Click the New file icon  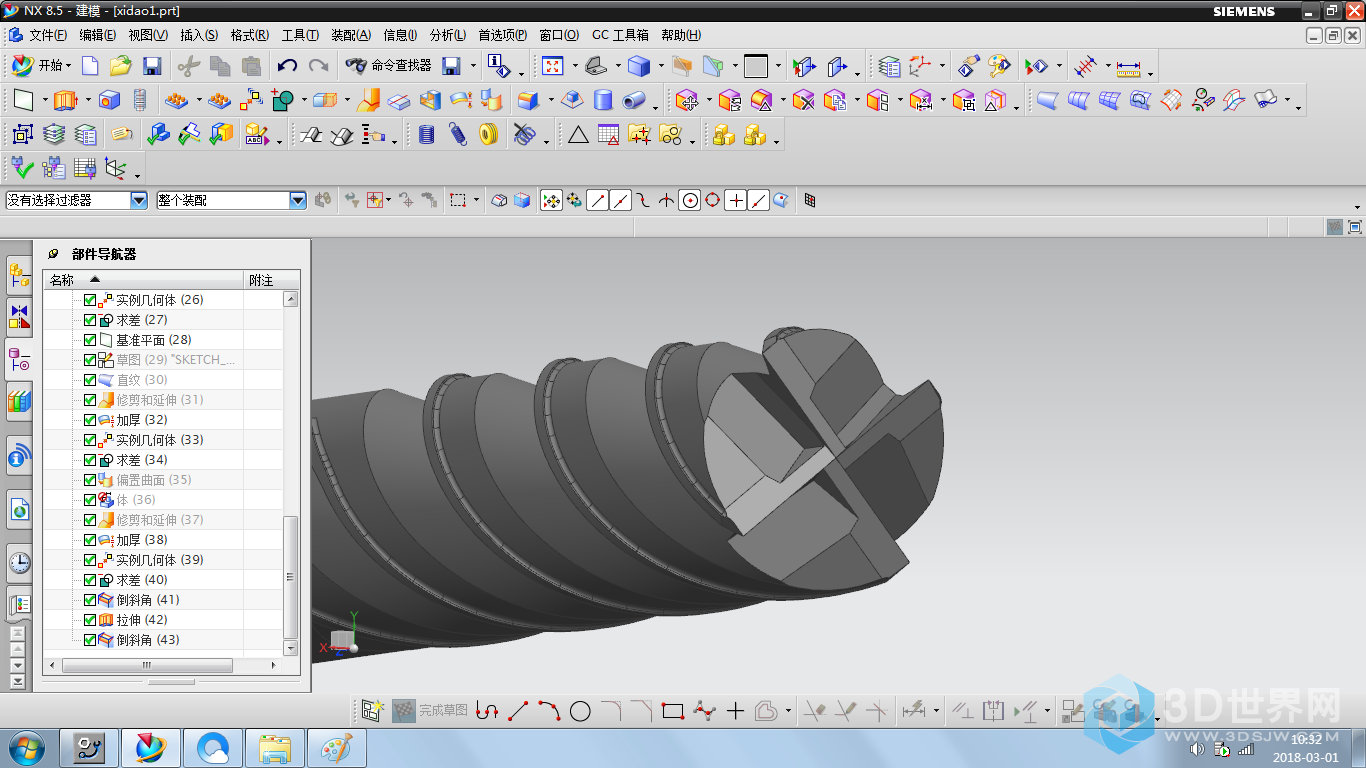point(91,66)
